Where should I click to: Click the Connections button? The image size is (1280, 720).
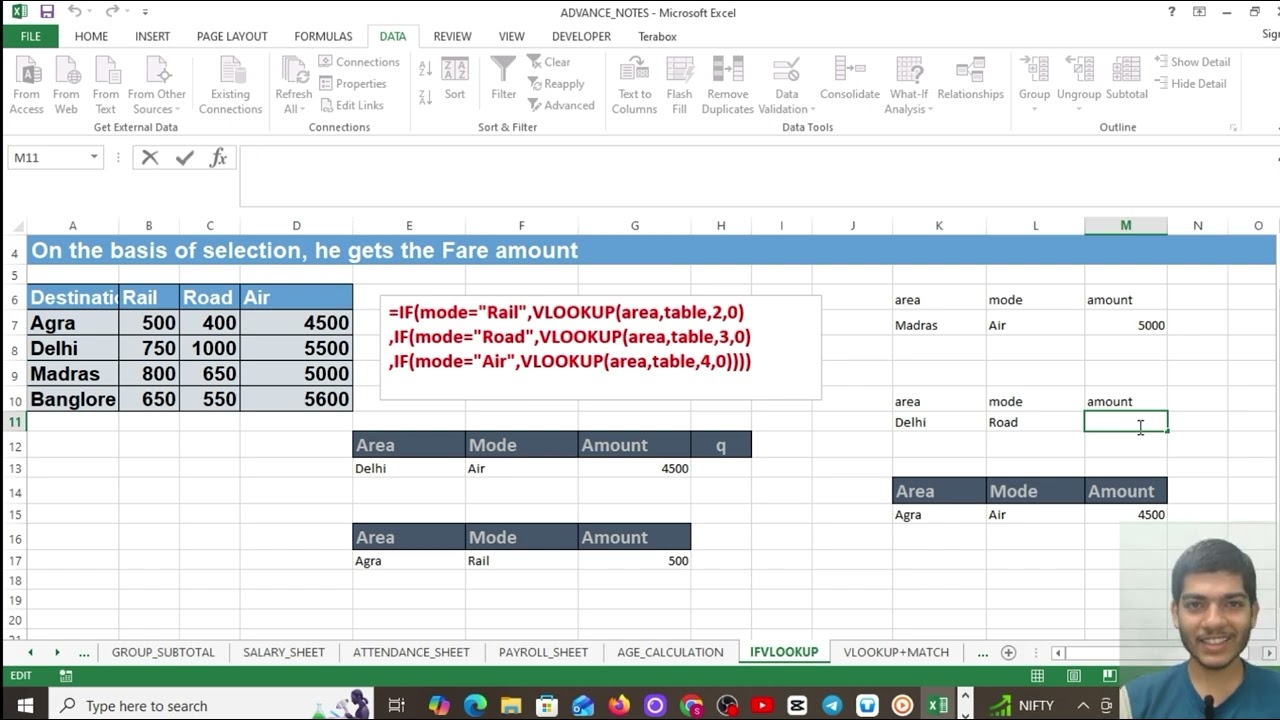(x=359, y=62)
